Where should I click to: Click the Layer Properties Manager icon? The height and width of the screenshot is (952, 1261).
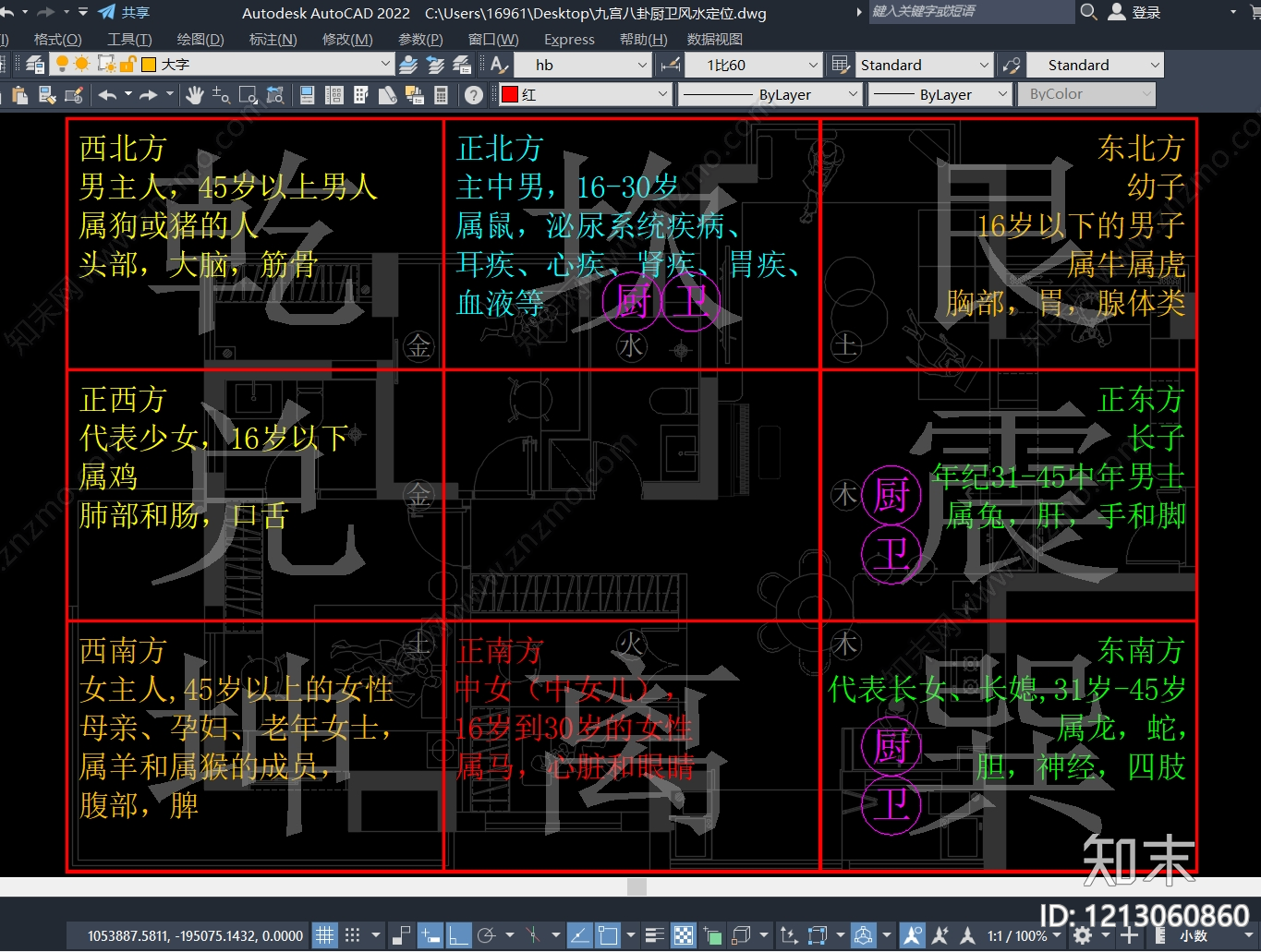click(34, 64)
